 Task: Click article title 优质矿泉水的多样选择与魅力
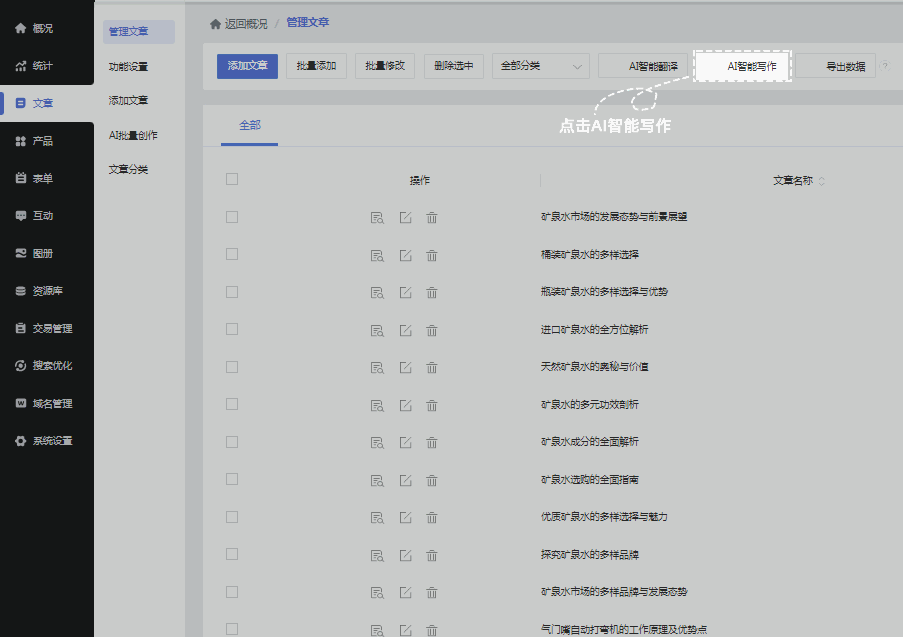click(604, 517)
